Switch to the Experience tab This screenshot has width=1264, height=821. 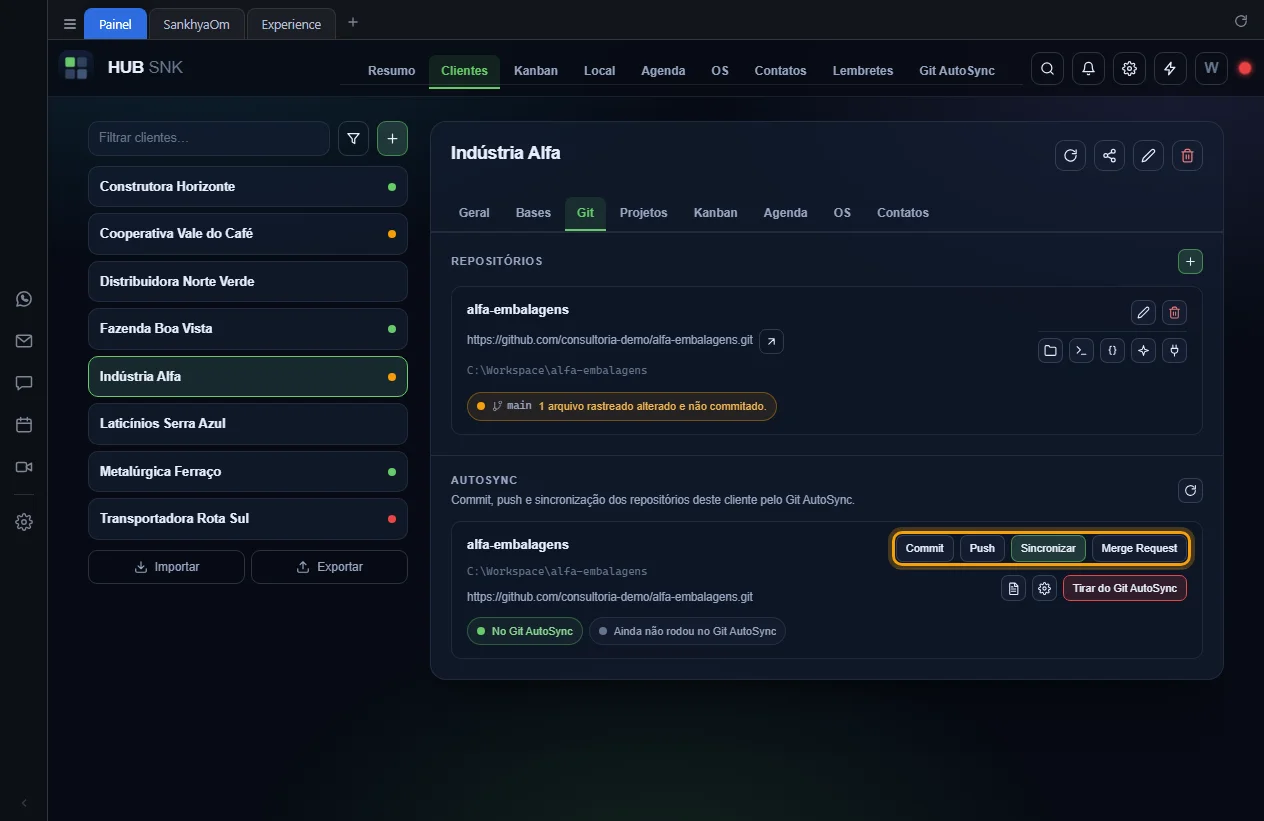[x=291, y=24]
